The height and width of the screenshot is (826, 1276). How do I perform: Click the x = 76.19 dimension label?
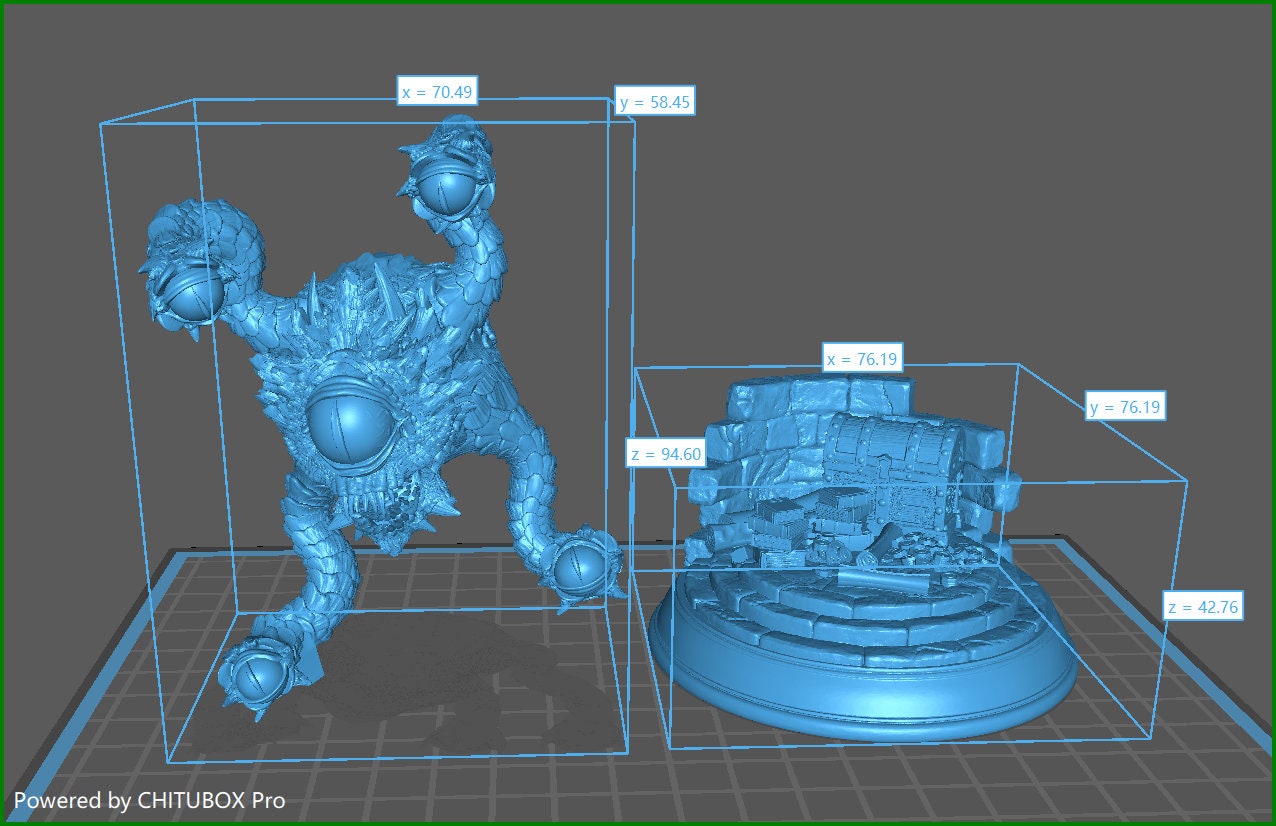tap(863, 359)
